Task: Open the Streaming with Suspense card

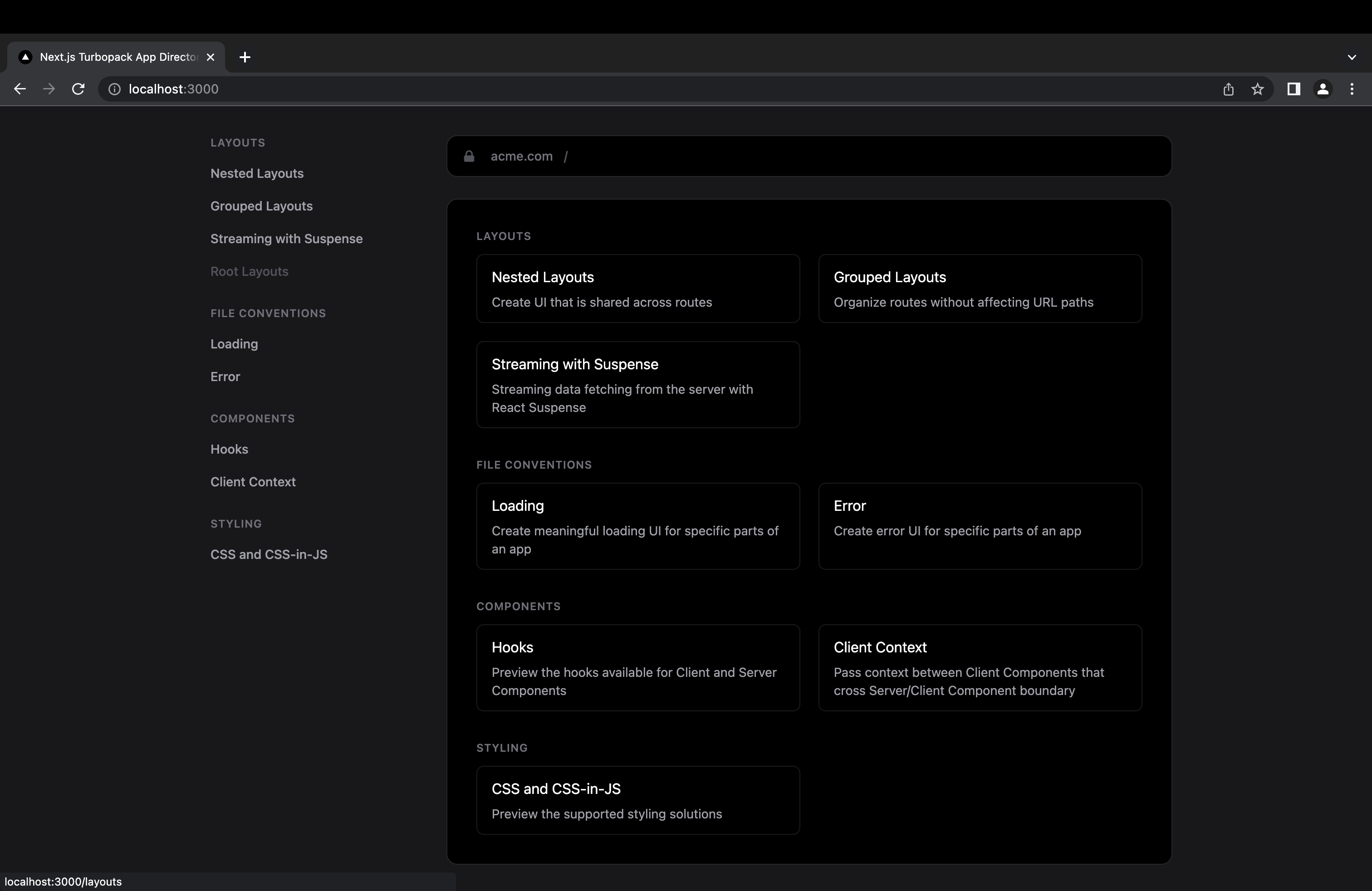Action: 638,385
